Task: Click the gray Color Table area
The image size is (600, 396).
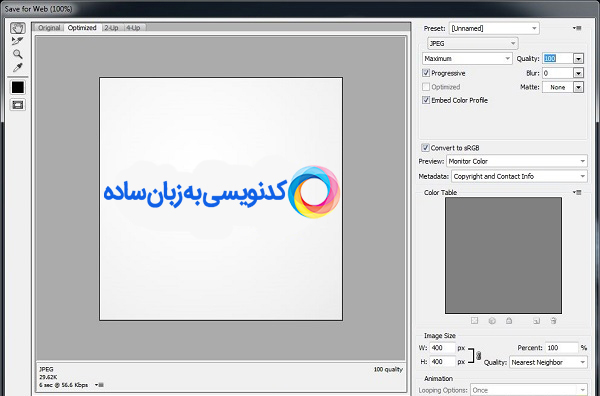Action: [503, 255]
